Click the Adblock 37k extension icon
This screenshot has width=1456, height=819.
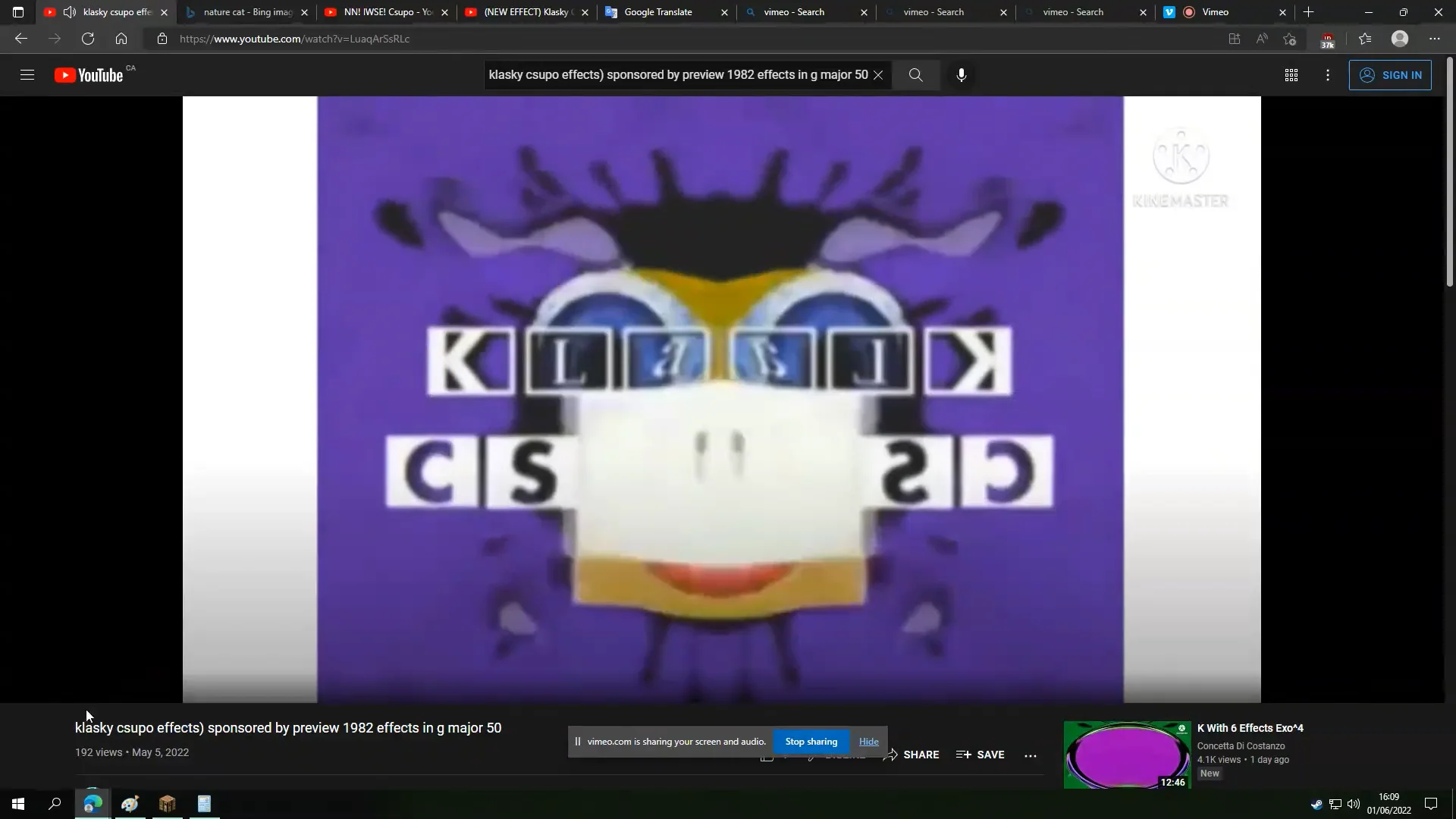click(1327, 39)
